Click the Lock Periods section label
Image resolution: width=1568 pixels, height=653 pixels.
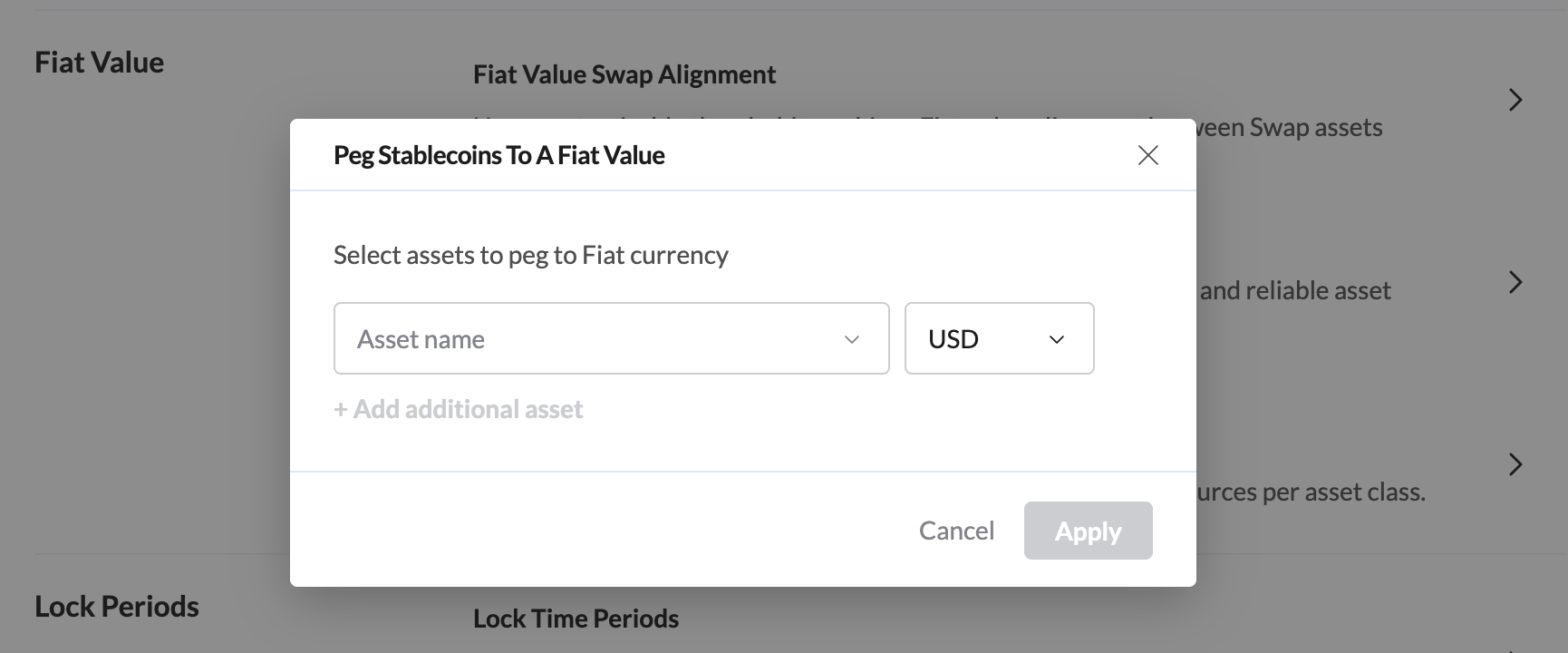(x=116, y=606)
